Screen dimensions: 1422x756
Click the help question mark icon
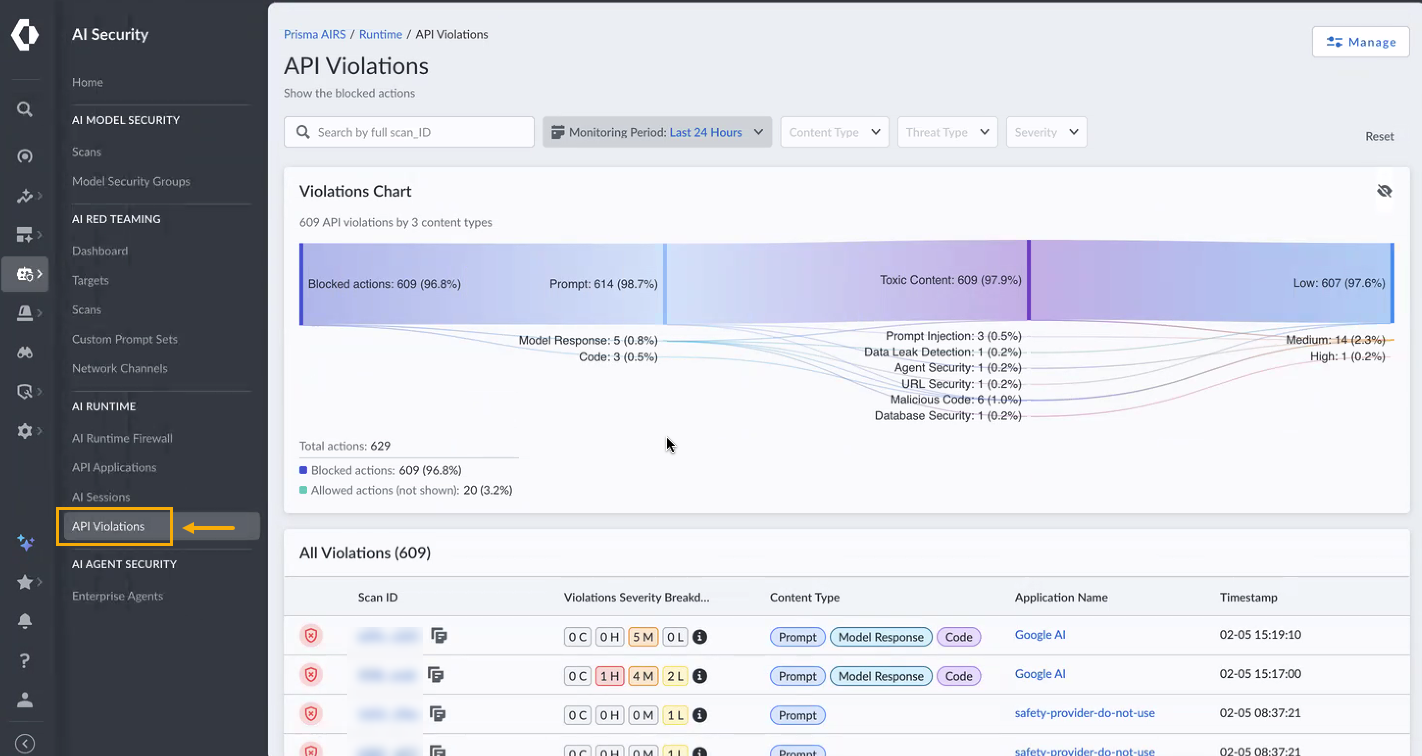point(25,660)
